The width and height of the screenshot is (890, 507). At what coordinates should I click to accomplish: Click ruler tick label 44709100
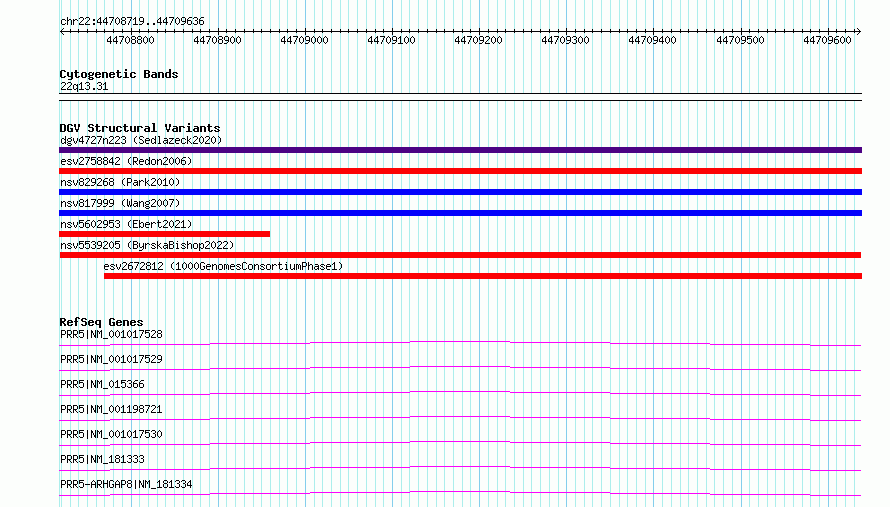click(391, 40)
